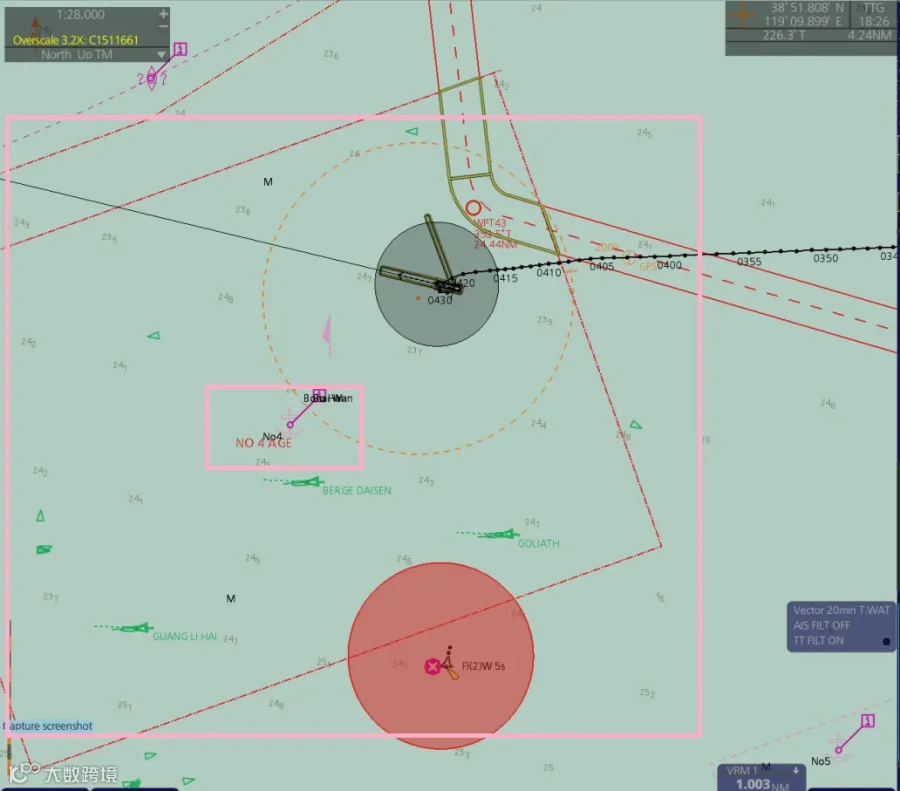Select the GOLIATH AIS vessel symbol

(x=498, y=535)
